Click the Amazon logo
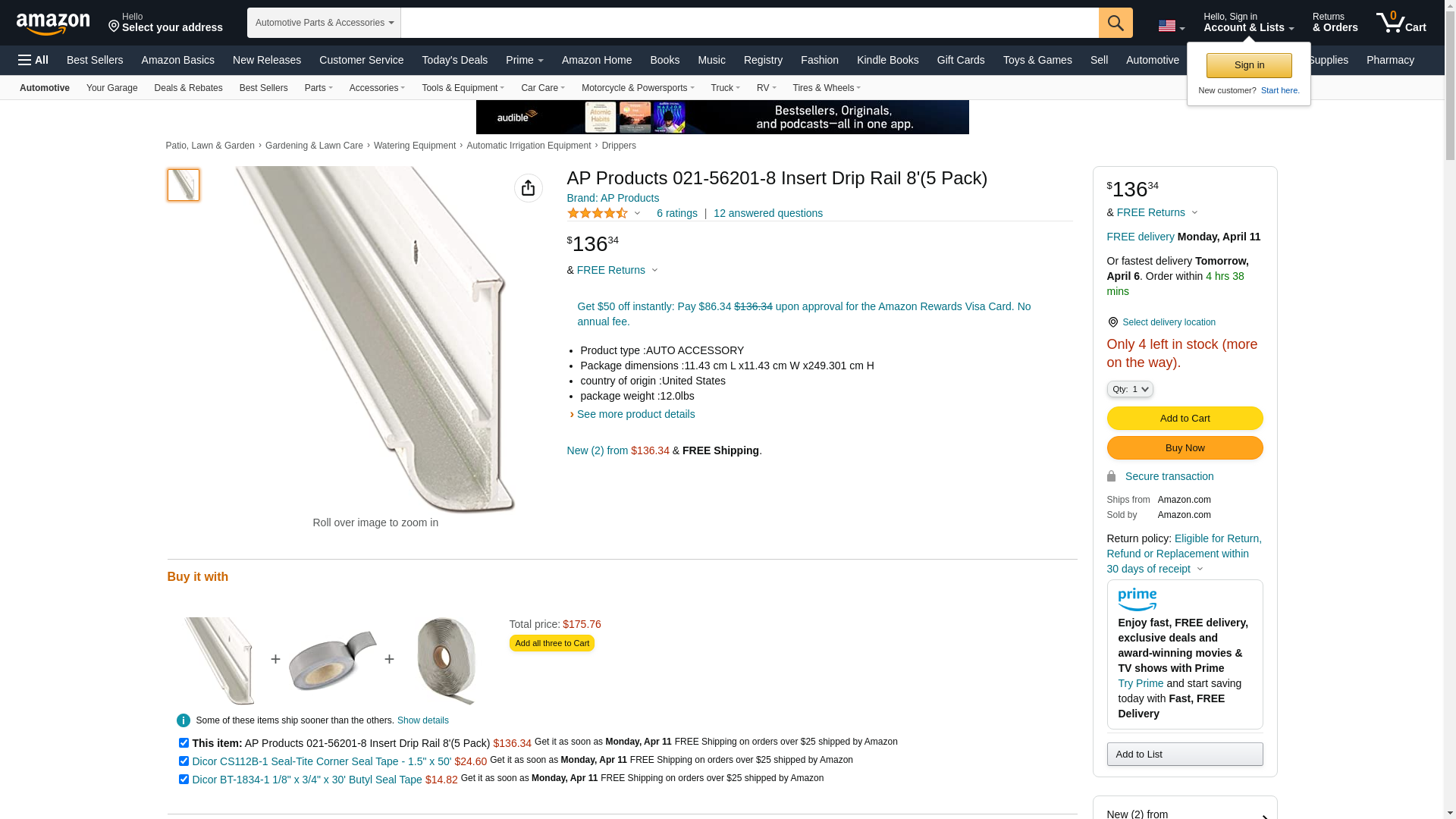The width and height of the screenshot is (1456, 819). tap(53, 24)
